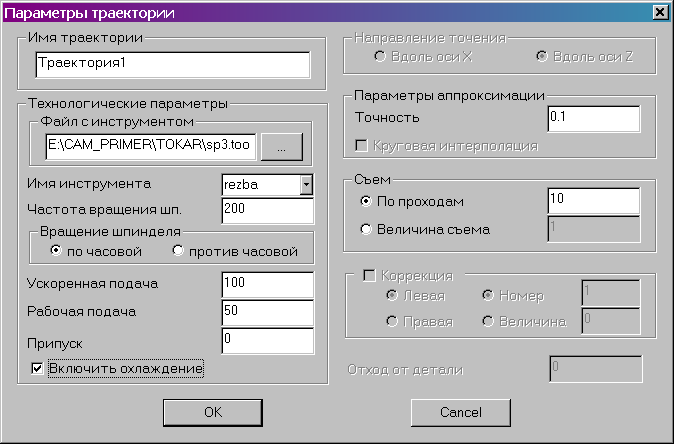
Task: Confirm settings with the OK button
Action: pyautogui.click(x=213, y=413)
